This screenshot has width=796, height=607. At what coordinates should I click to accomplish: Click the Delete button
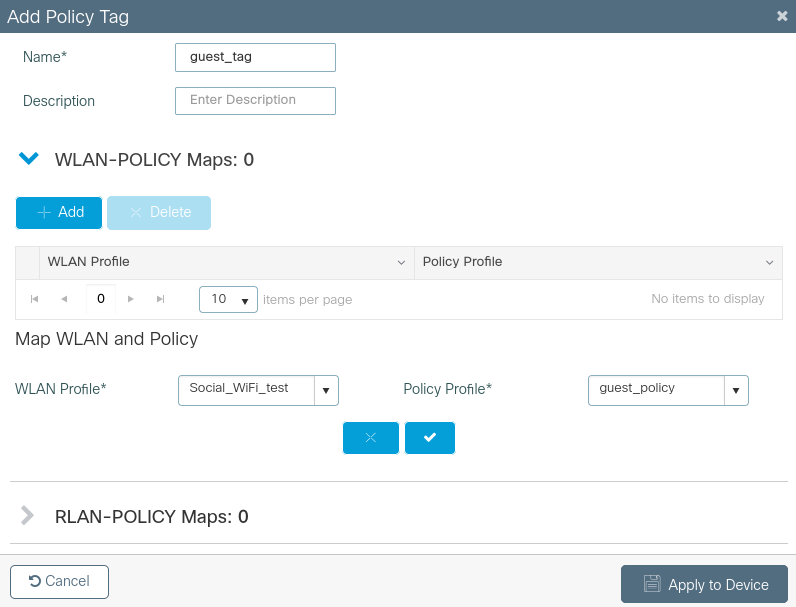159,213
